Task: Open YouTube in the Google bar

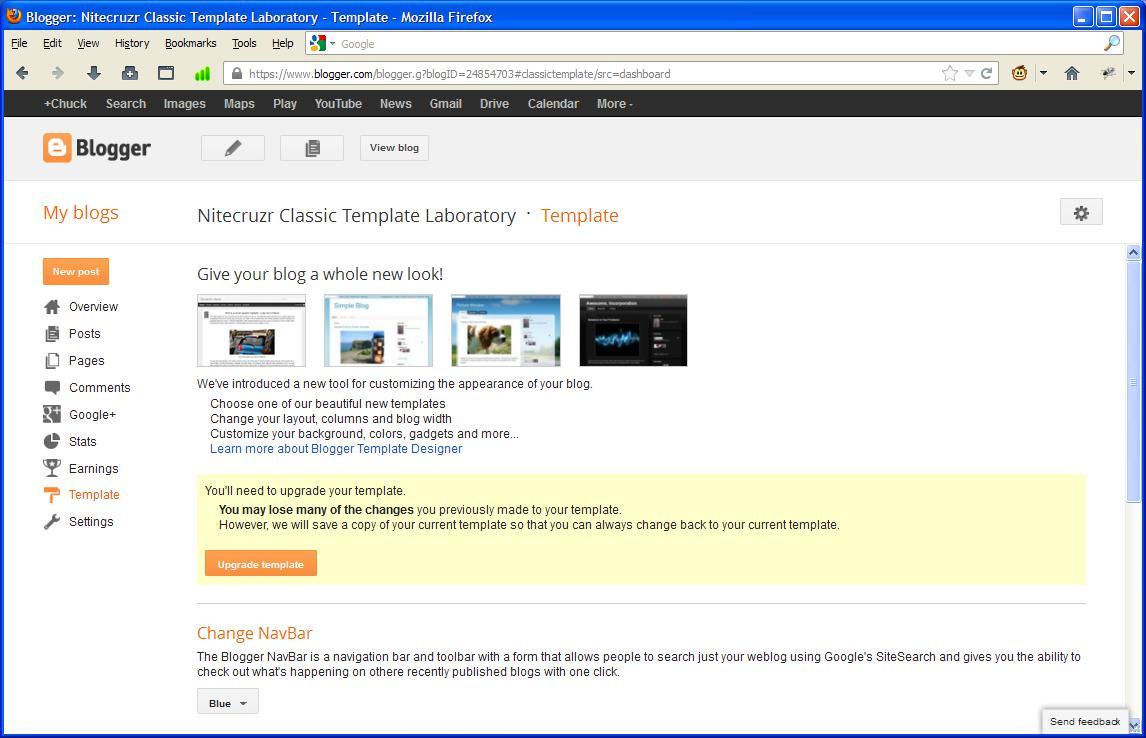Action: [x=338, y=104]
